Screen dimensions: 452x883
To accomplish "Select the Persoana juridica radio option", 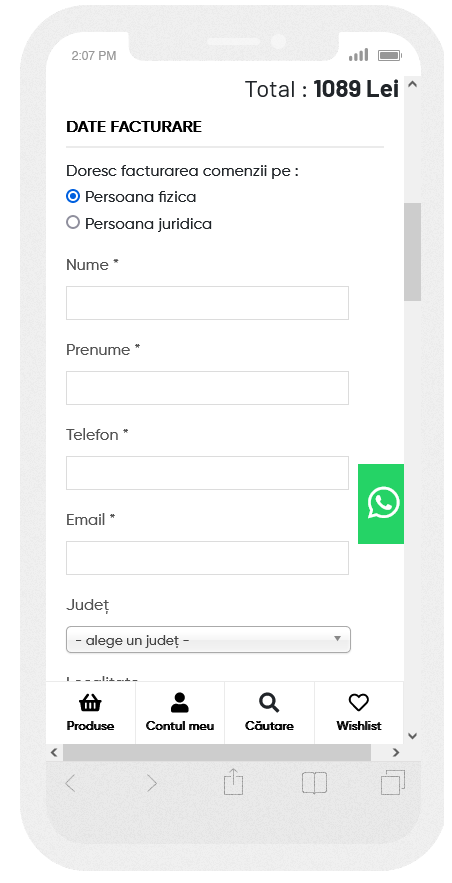I will click(x=73, y=222).
